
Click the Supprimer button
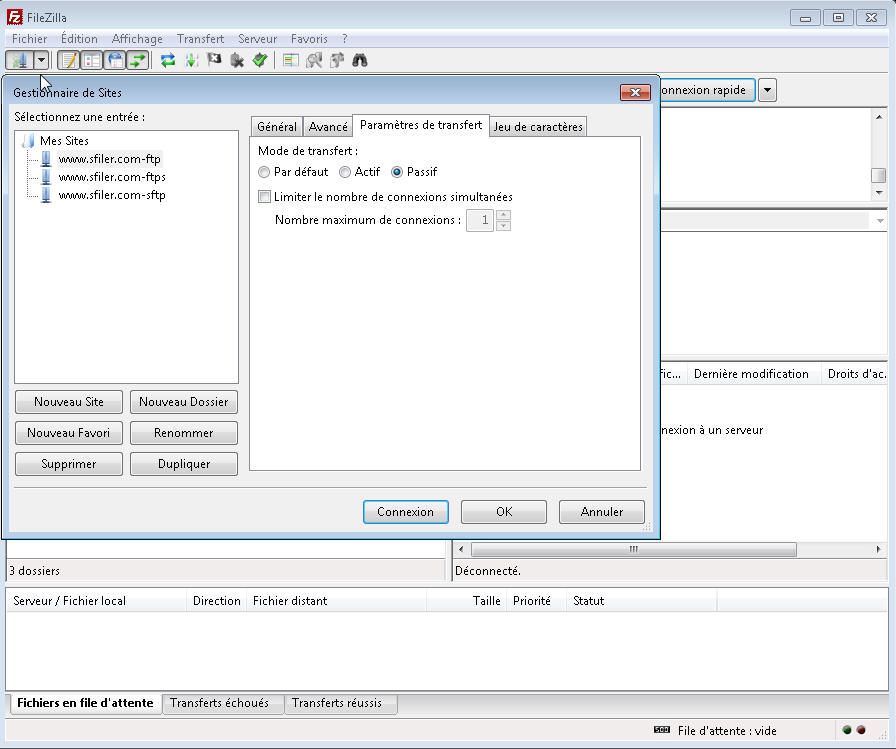69,464
